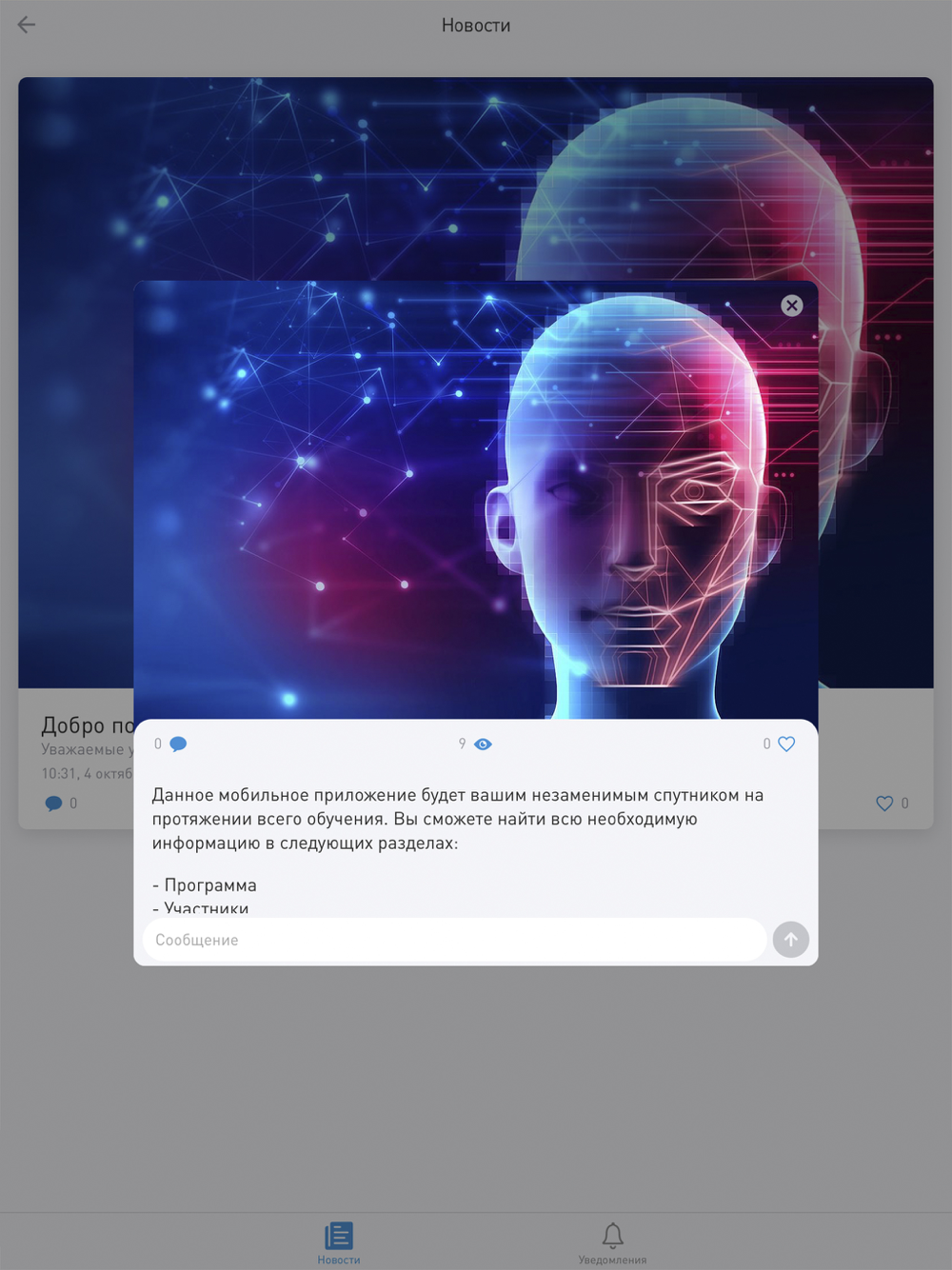Open popup comments bubble icon
952x1270 pixels.
pos(178,744)
